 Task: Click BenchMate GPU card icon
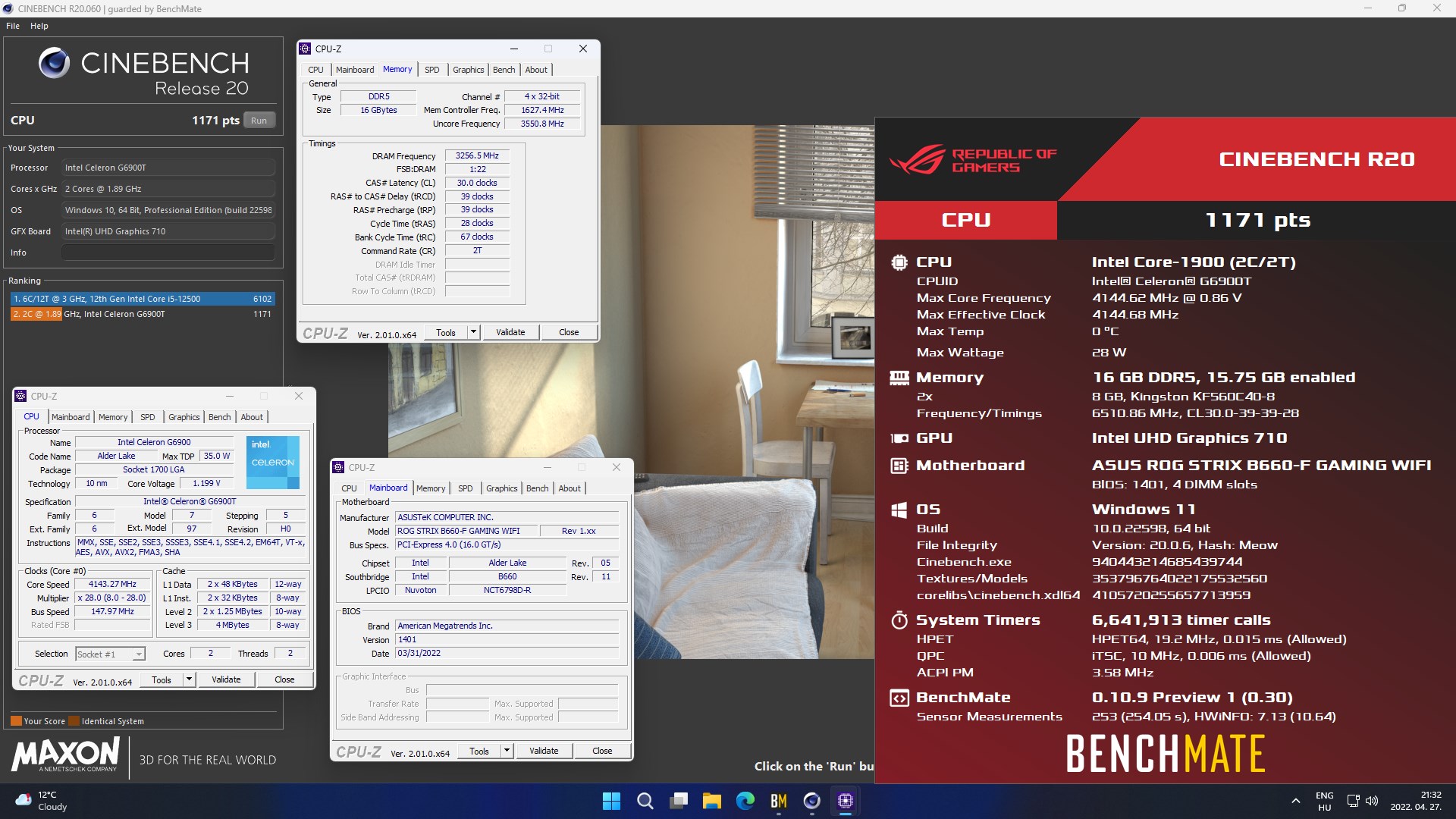point(899,438)
